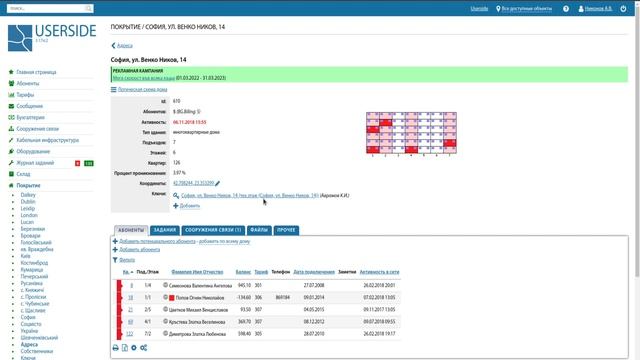Open apartment 122 link in table
Screen dimensions: 640x360
129,334
